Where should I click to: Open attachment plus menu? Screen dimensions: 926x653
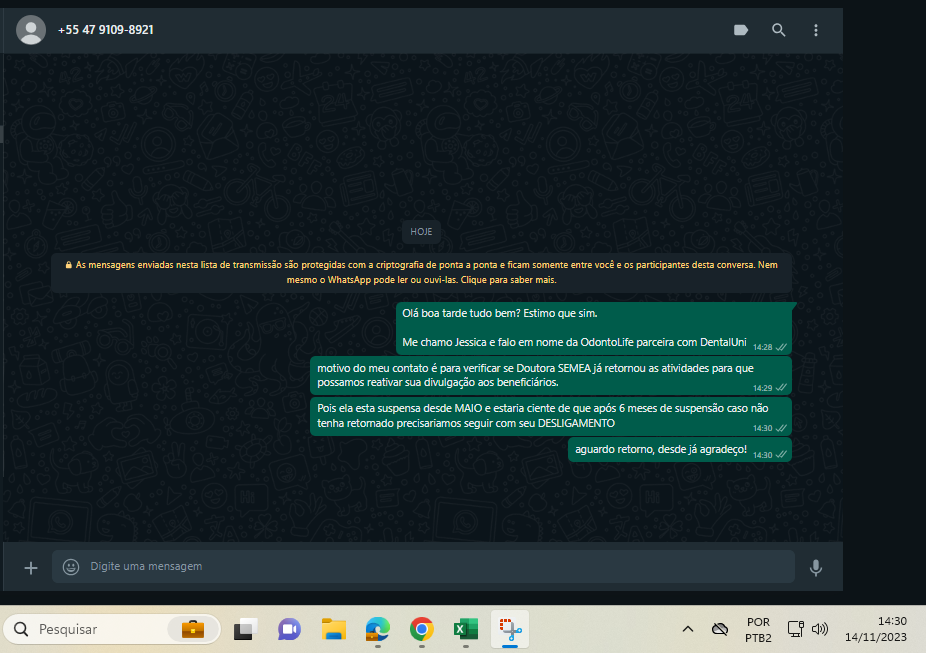click(x=31, y=568)
